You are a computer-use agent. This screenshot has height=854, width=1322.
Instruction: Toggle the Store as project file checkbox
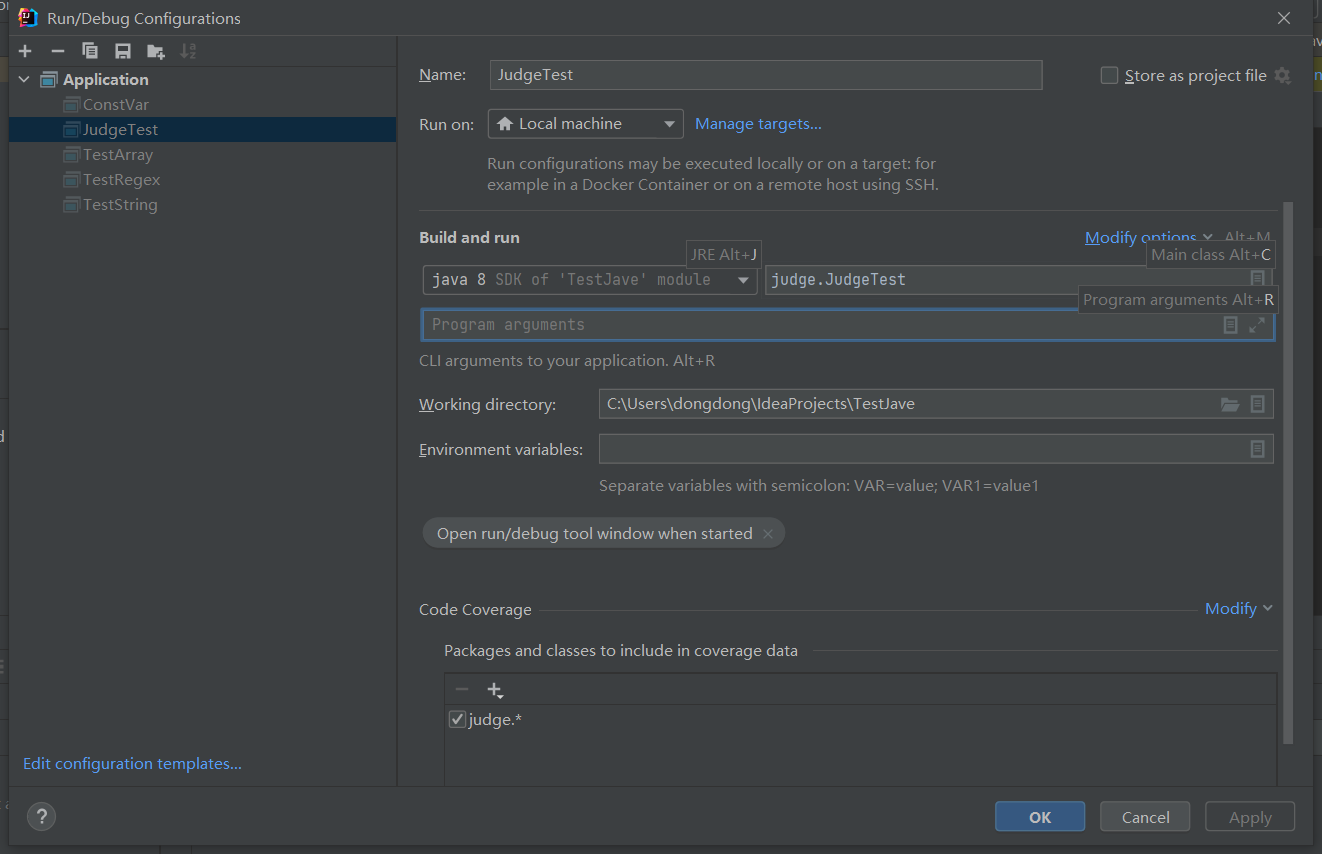pyautogui.click(x=1109, y=75)
